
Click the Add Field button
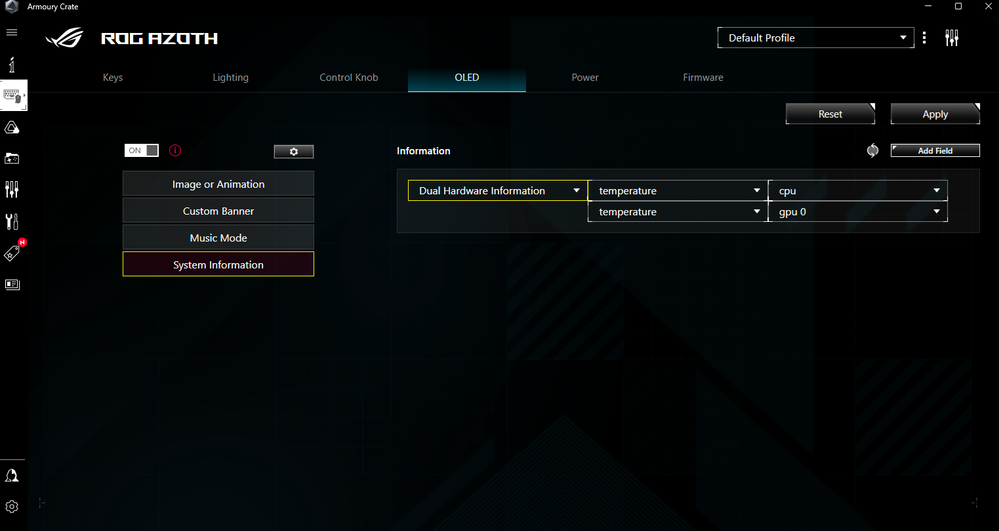point(935,150)
